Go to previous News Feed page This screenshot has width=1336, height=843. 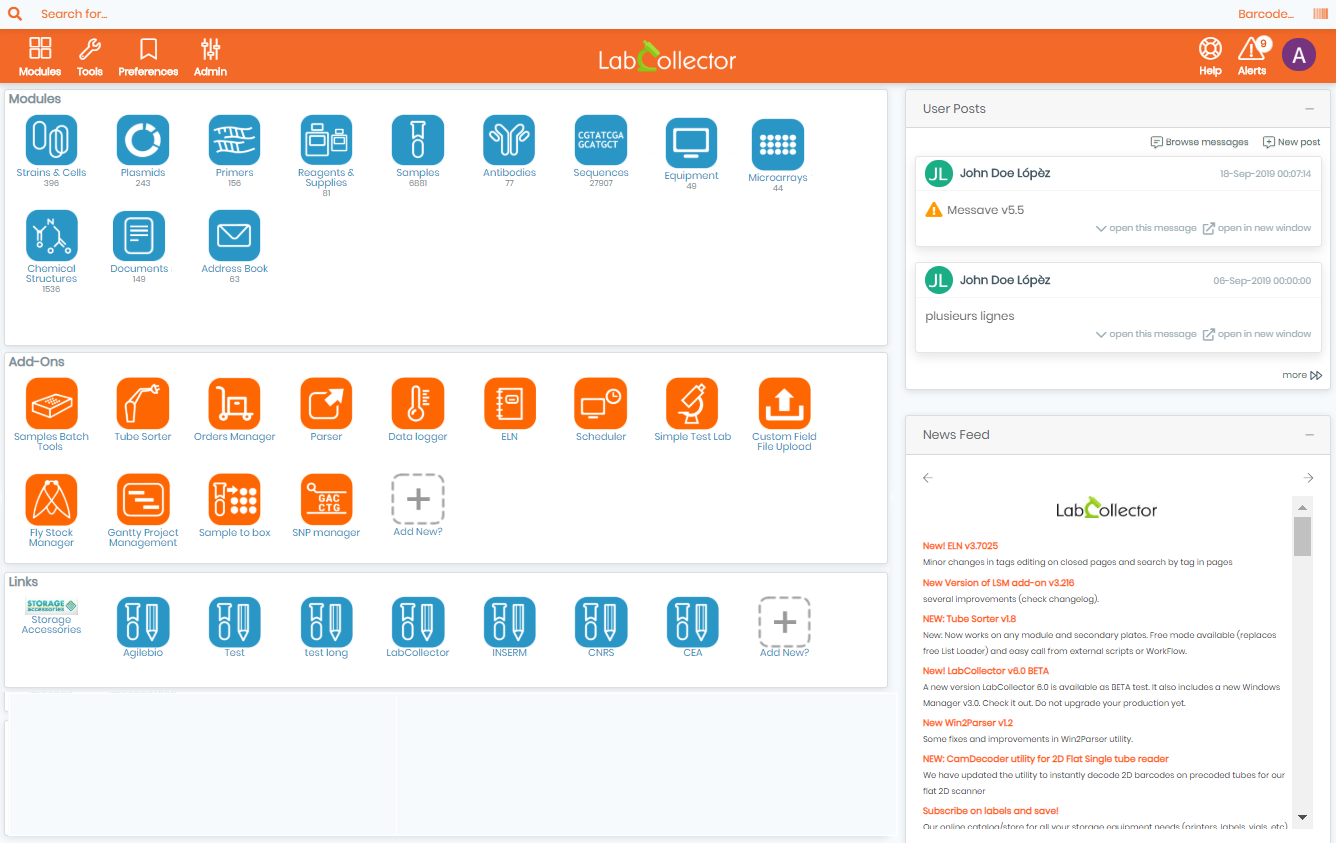tap(928, 478)
